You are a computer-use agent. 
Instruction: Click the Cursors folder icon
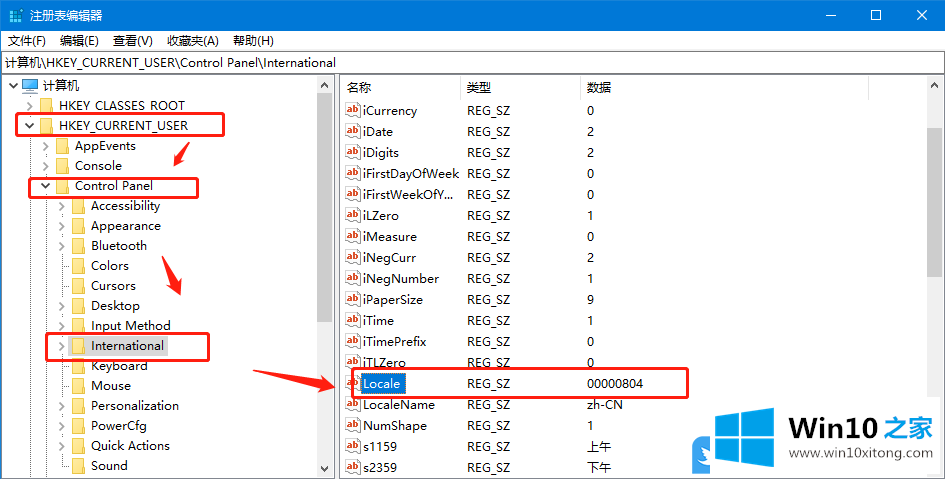point(78,286)
